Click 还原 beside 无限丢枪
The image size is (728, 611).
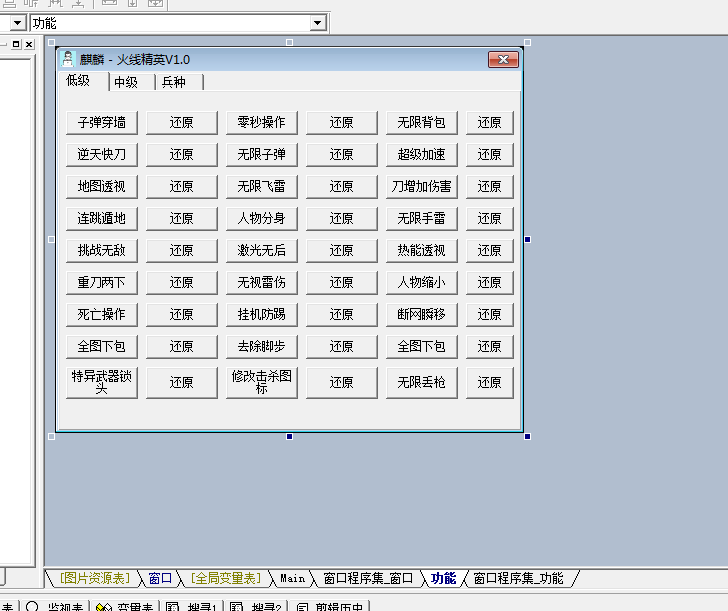click(489, 383)
